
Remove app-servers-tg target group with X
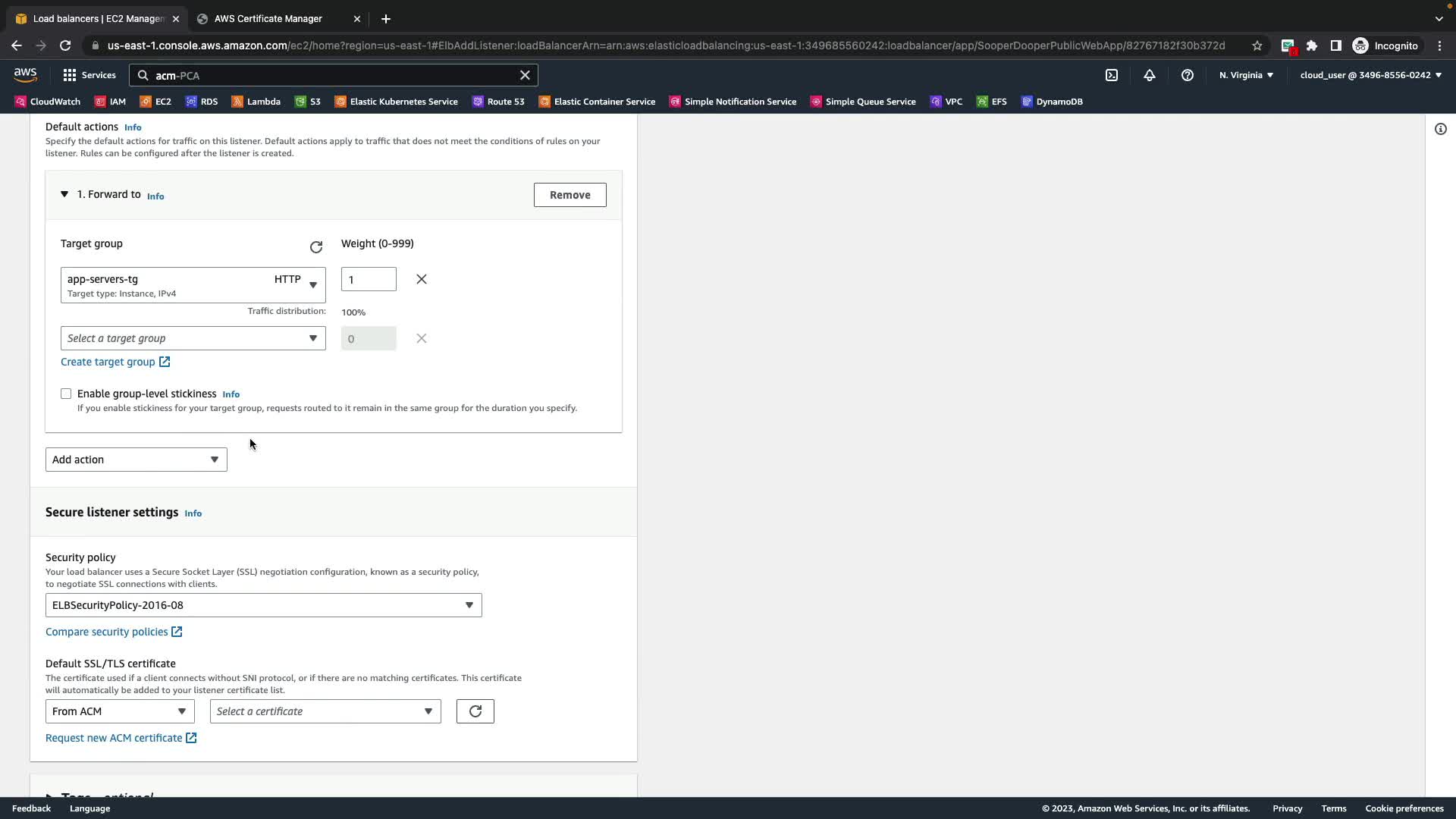422,279
